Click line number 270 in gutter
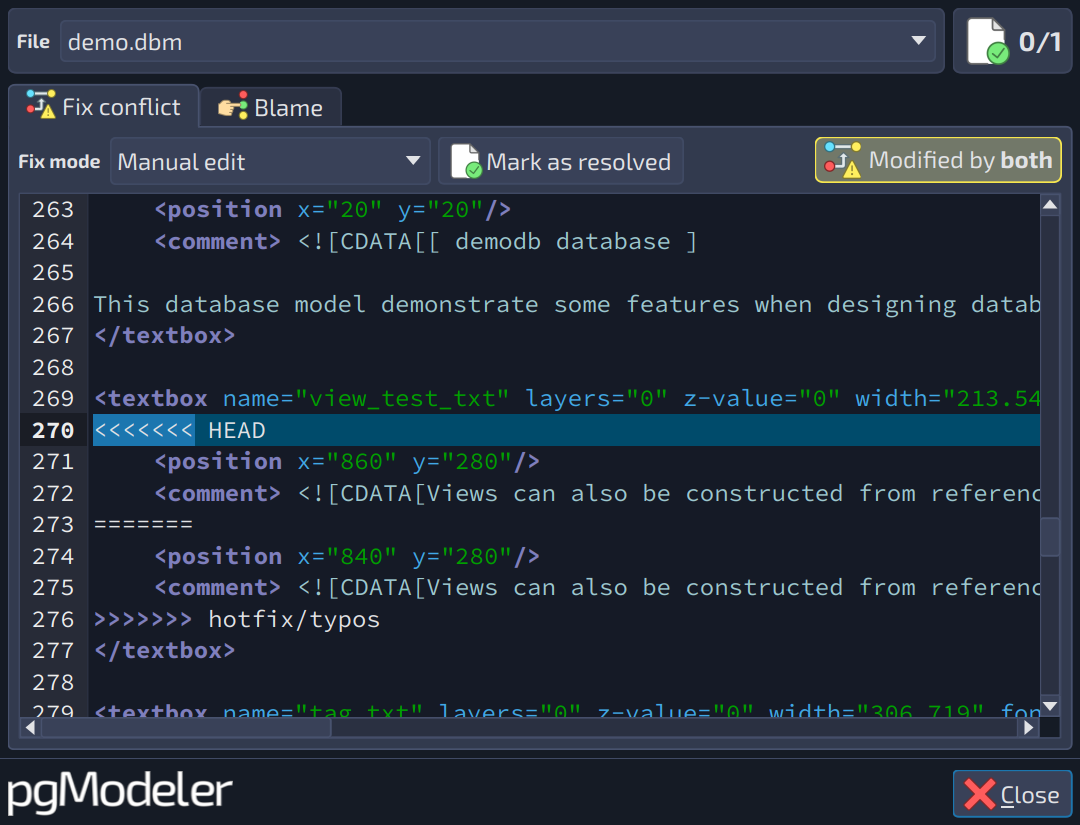Image resolution: width=1080 pixels, height=825 pixels. 53,430
